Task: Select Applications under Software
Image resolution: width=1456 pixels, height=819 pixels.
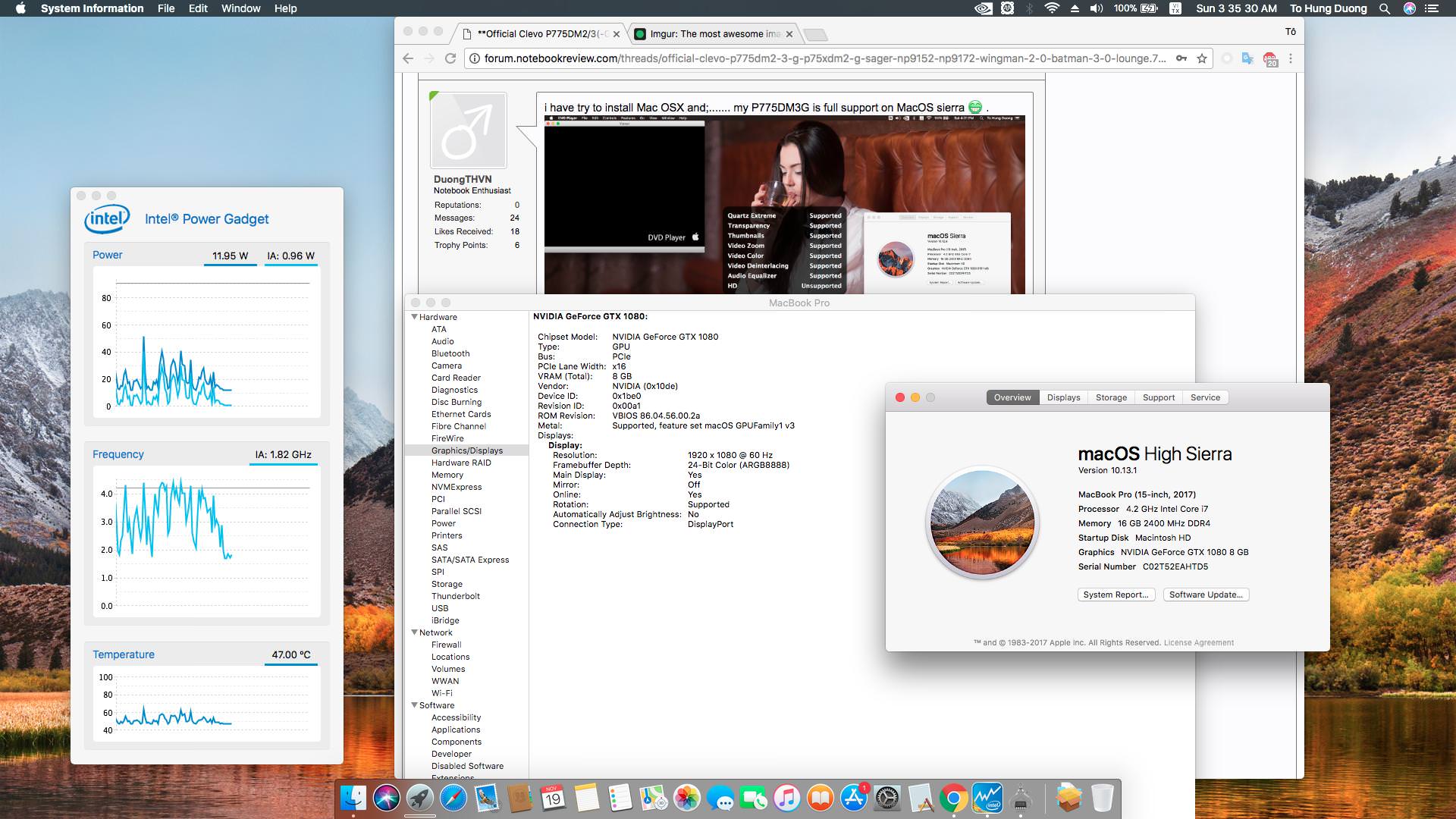Action: click(x=456, y=730)
